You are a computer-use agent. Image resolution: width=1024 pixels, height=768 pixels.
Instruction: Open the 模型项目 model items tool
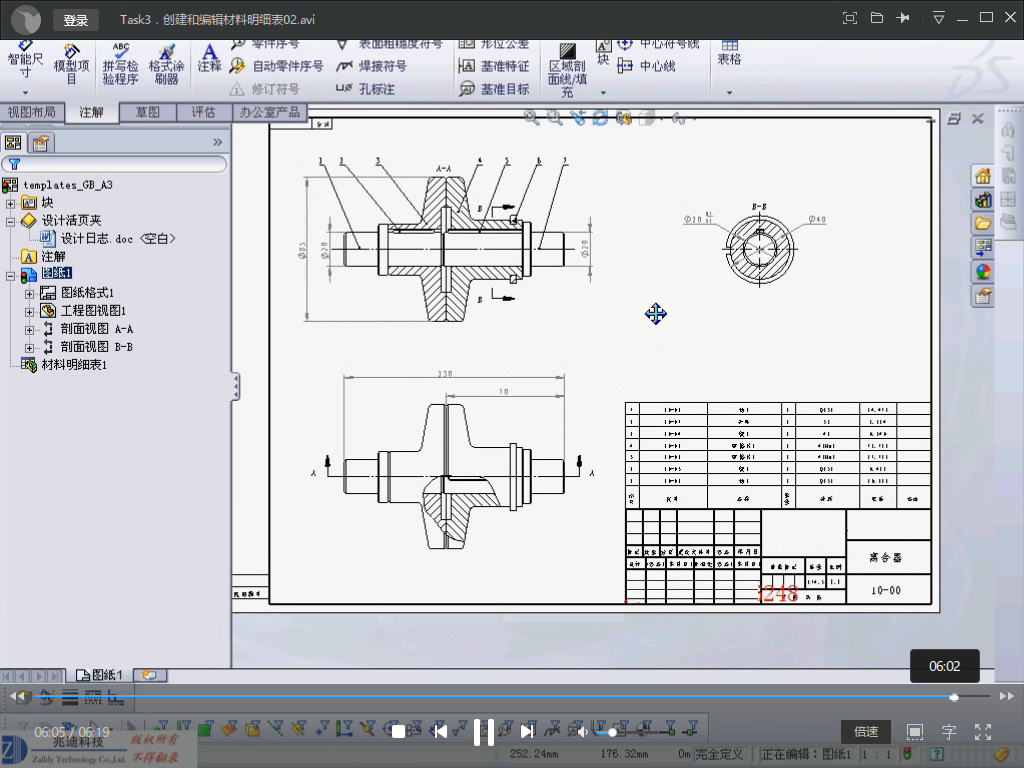point(71,64)
